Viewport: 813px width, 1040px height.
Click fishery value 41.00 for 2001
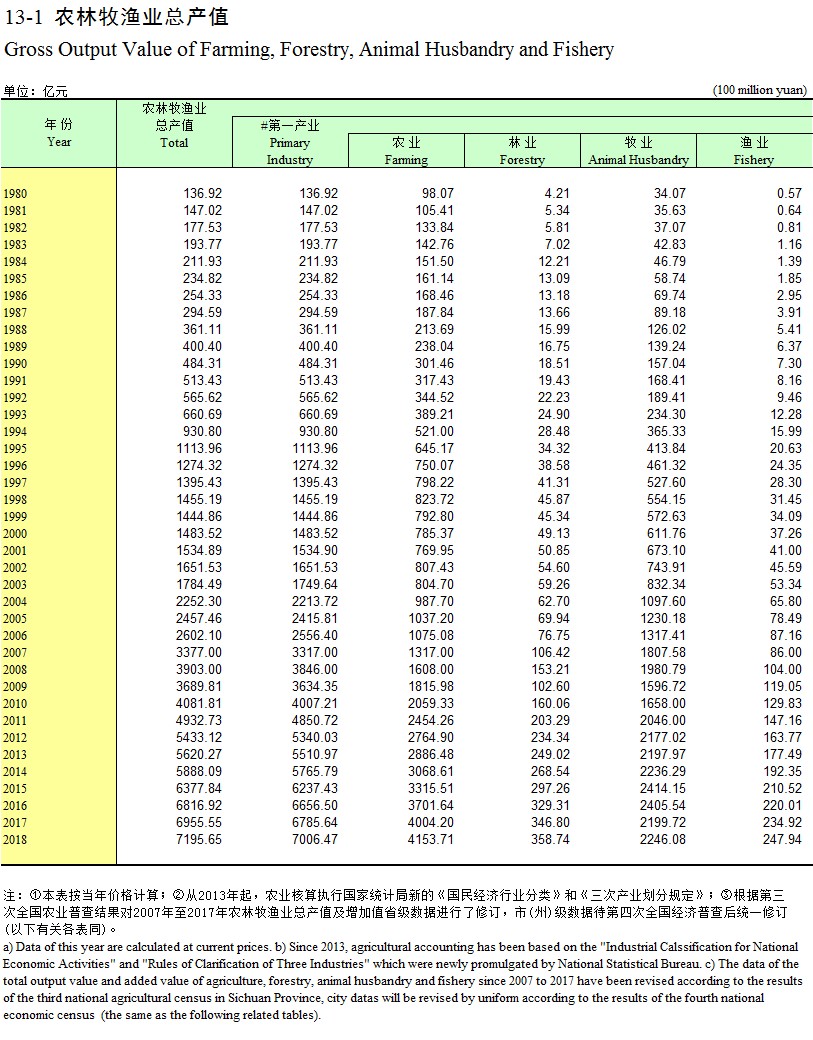786,551
